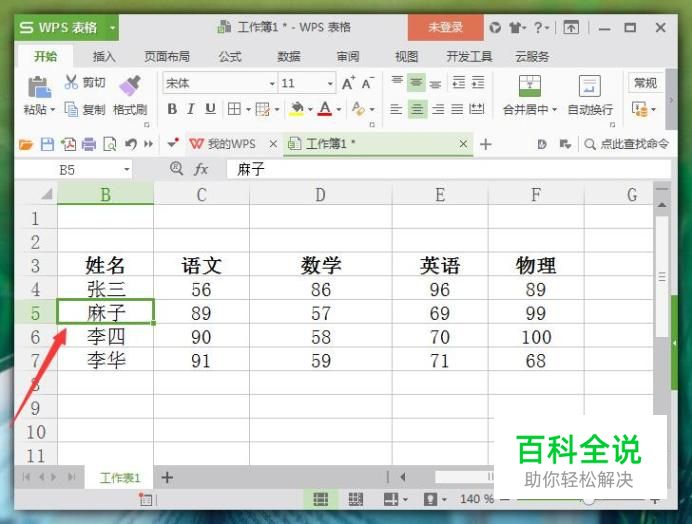The height and width of the screenshot is (524, 692).
Task: Open the number format 常规 box
Action: [x=646, y=83]
